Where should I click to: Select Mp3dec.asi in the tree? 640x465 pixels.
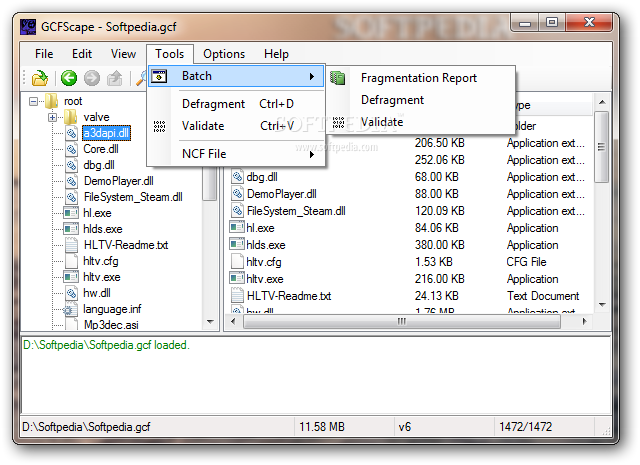(x=111, y=325)
